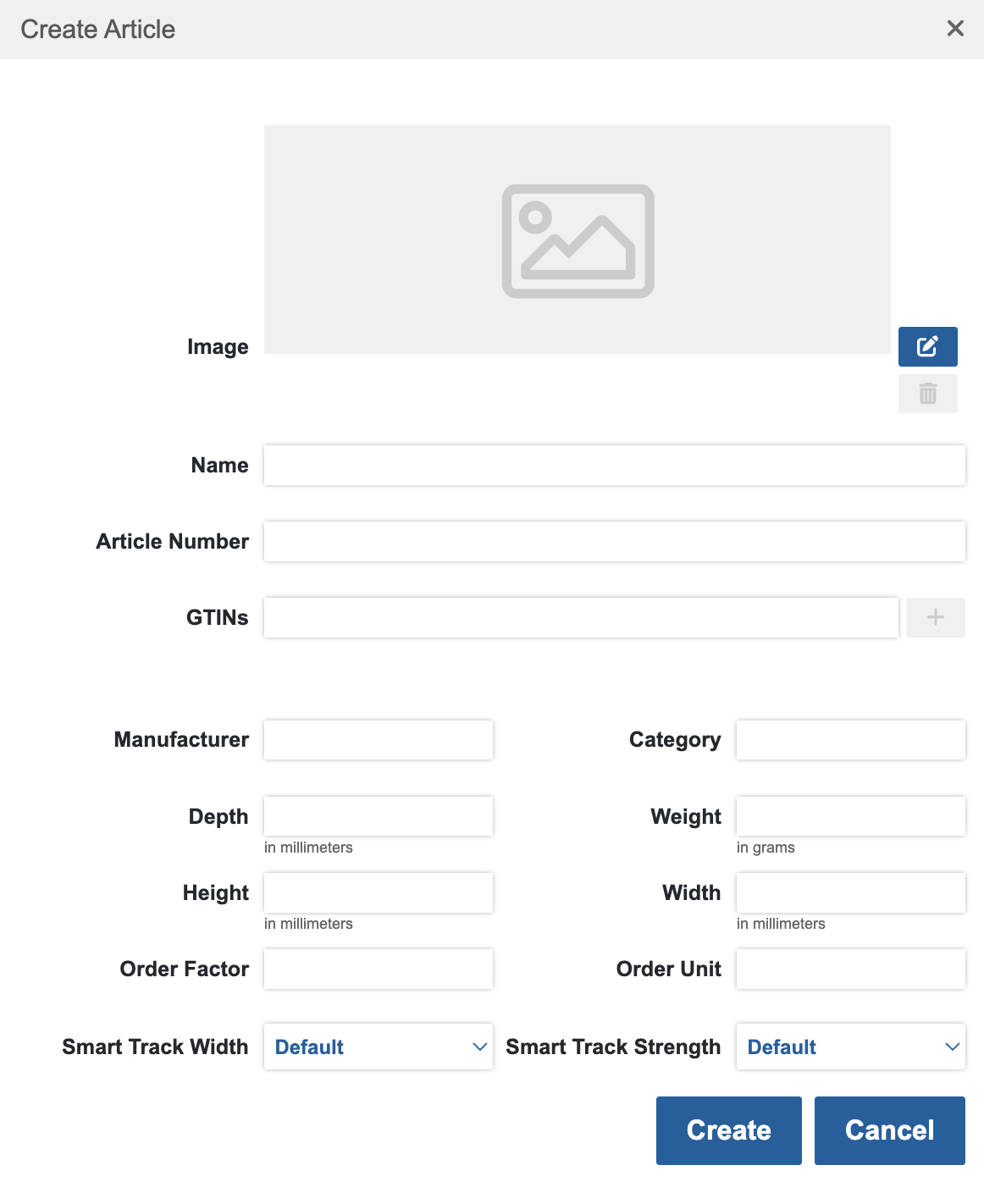Edit the article image
Image resolution: width=984 pixels, height=1204 pixels.
[x=927, y=346]
